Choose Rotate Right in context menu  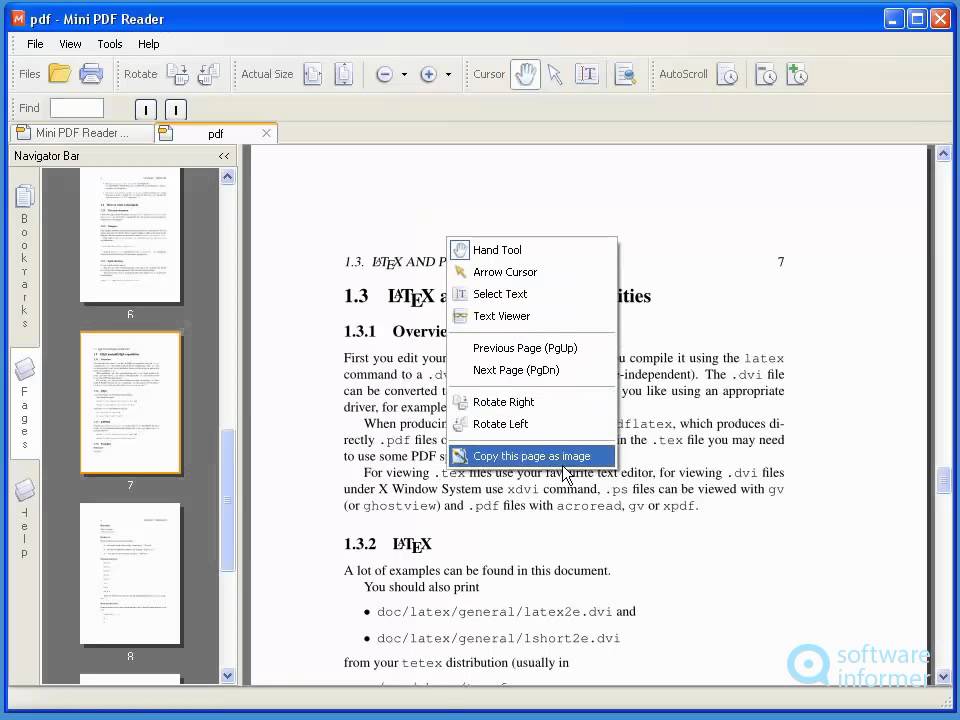click(532, 402)
